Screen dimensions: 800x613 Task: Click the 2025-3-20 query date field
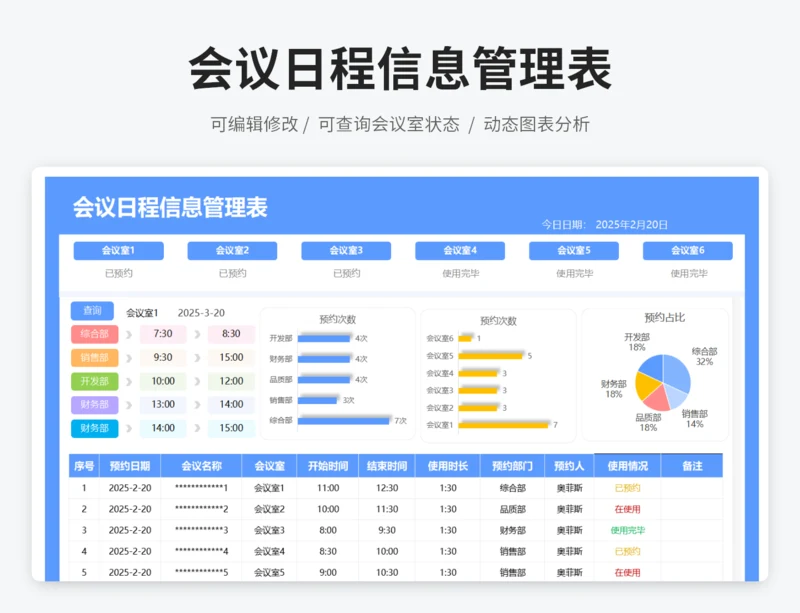click(201, 313)
